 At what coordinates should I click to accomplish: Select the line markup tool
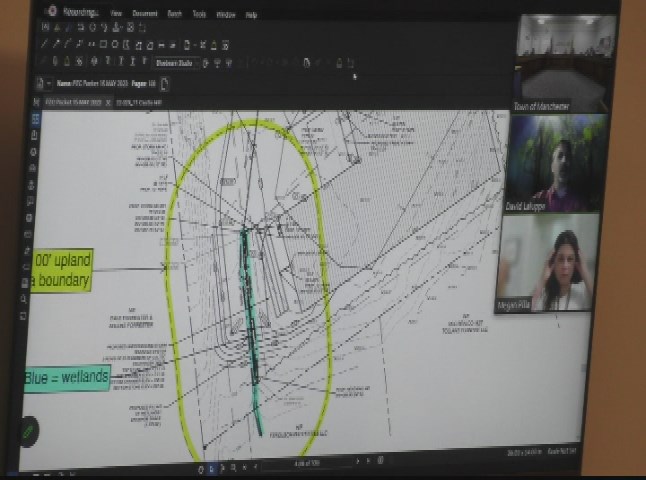[x=44, y=43]
